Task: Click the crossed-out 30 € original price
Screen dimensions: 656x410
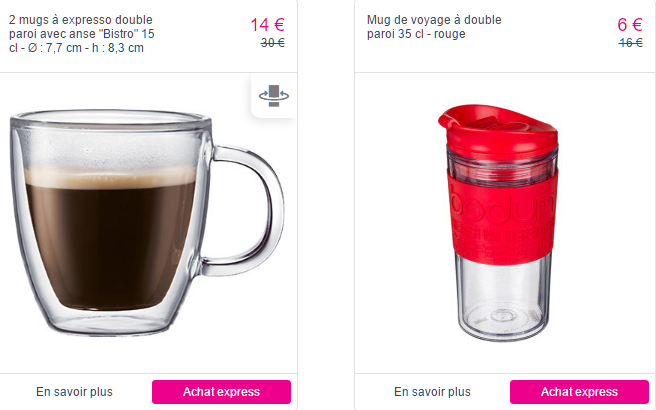Action: click(x=272, y=43)
